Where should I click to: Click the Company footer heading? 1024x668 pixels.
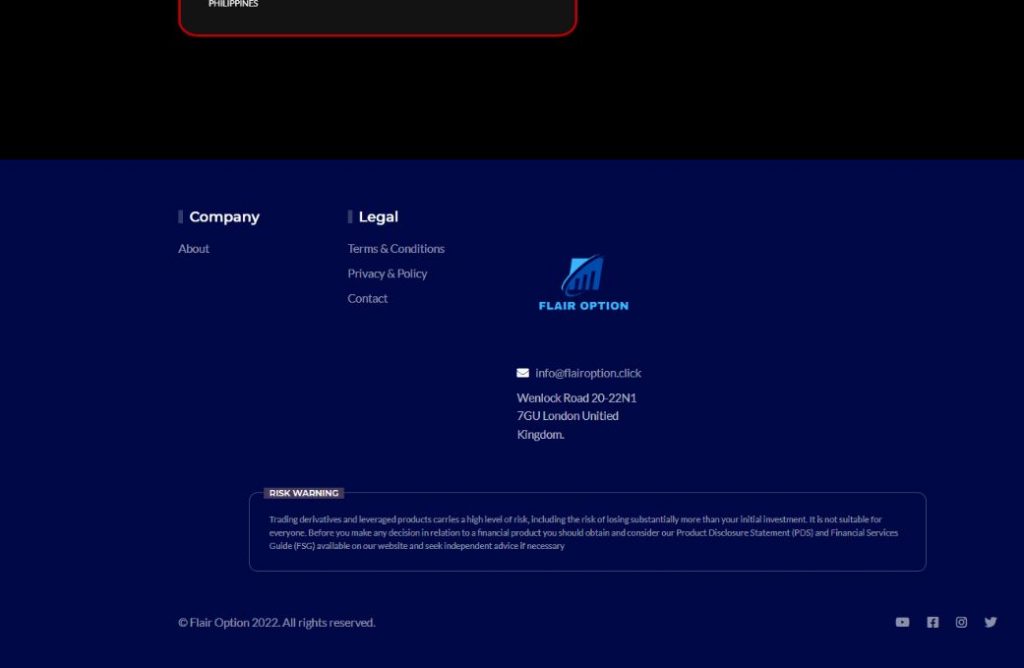224,217
